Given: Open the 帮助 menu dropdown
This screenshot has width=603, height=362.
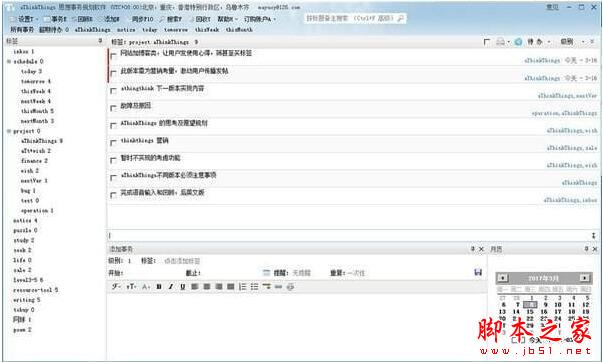Looking at the screenshot, I should pyautogui.click(x=228, y=19).
